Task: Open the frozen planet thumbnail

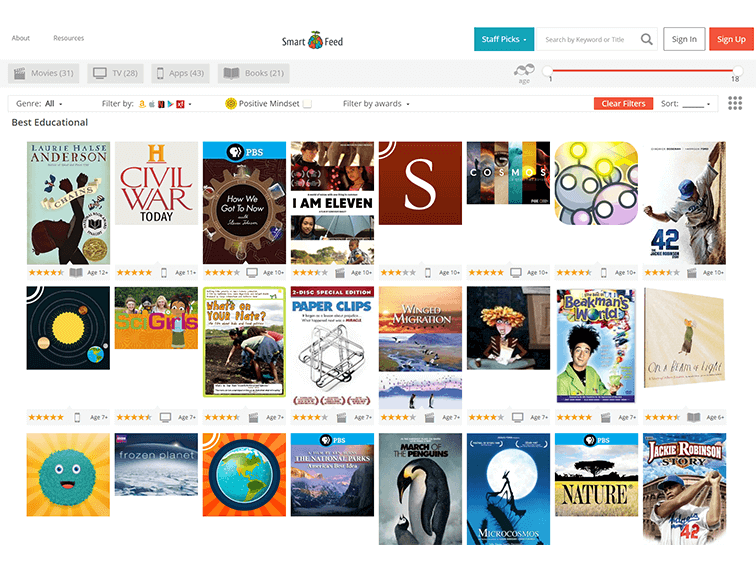Action: pos(156,464)
